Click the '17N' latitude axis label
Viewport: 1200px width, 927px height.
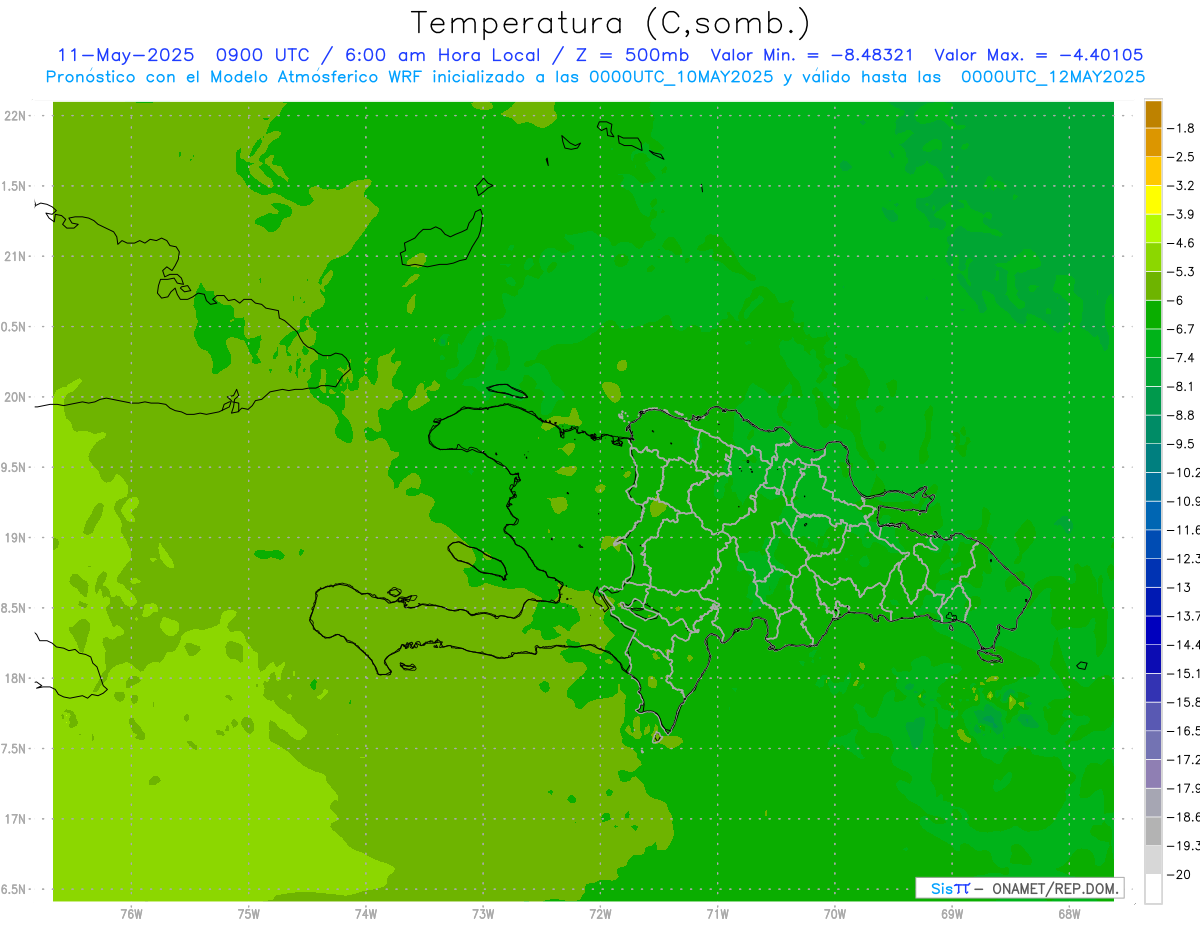(x=16, y=819)
